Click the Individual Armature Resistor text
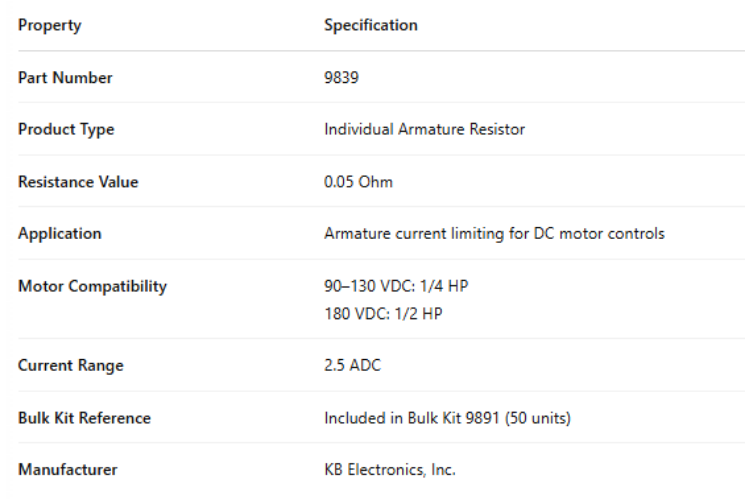Viewport: 745px width, 500px height. [x=424, y=130]
